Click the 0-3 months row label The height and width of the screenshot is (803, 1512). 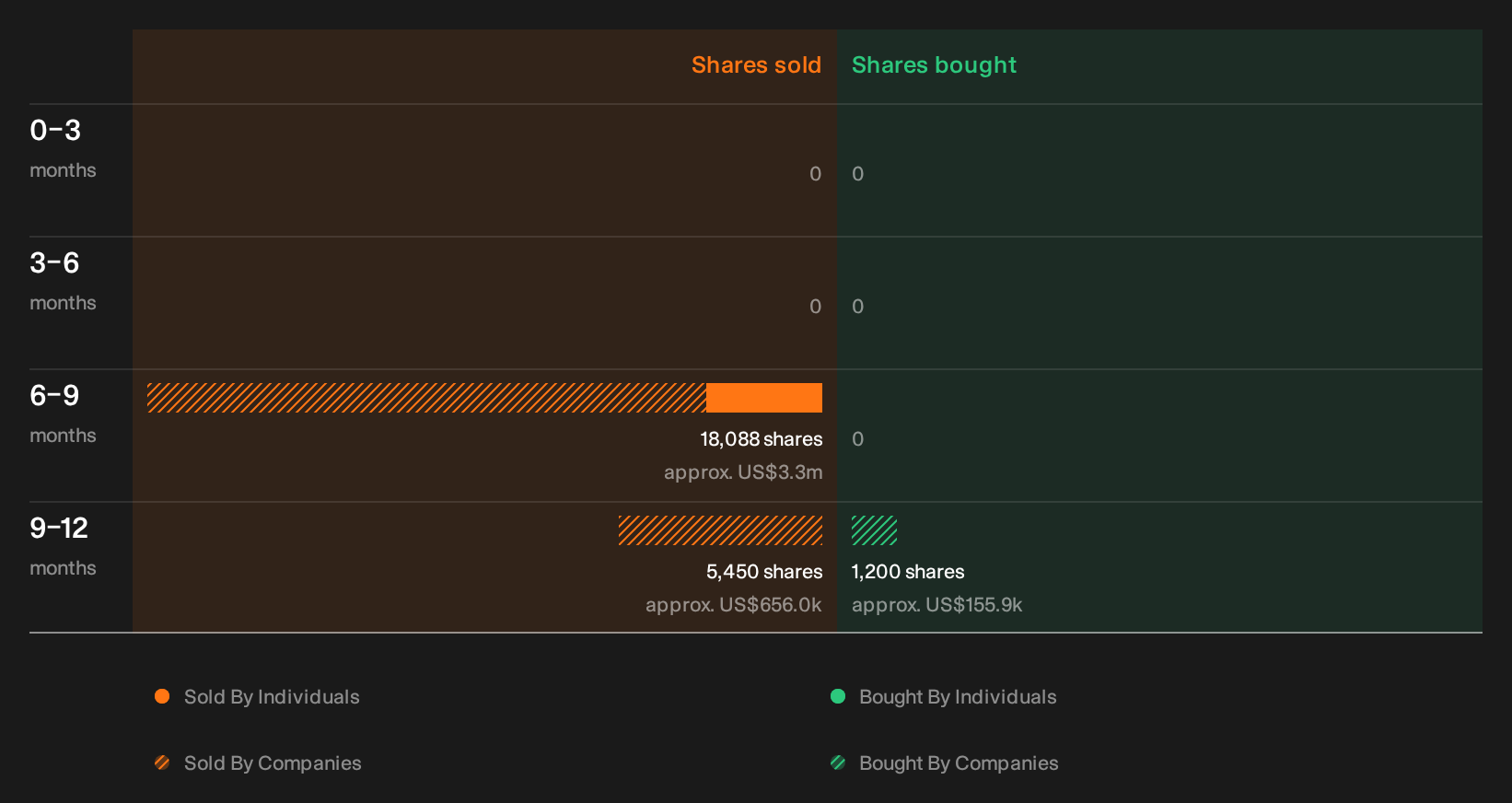click(x=63, y=148)
